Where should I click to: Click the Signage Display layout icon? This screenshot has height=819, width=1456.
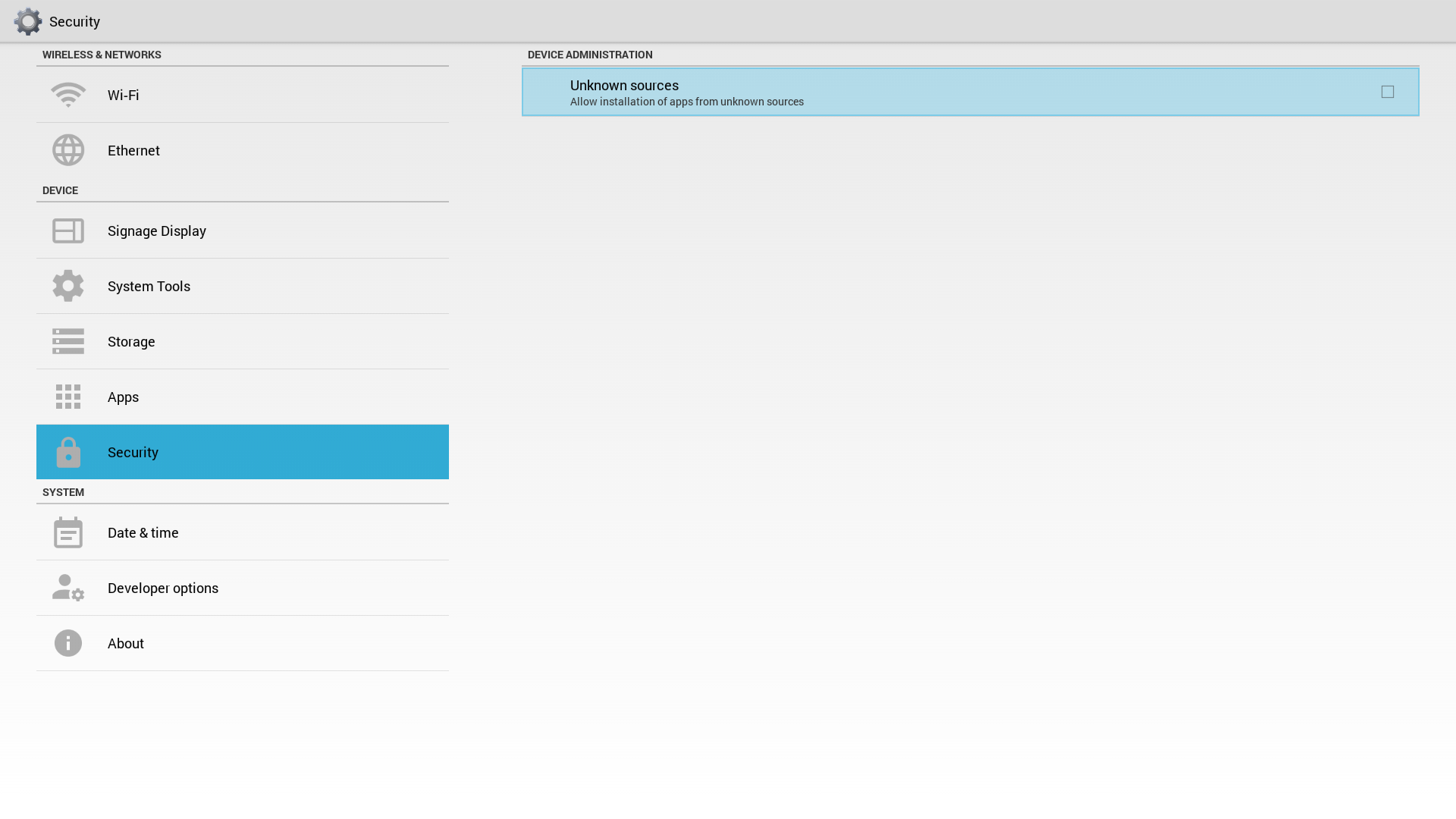pos(68,231)
